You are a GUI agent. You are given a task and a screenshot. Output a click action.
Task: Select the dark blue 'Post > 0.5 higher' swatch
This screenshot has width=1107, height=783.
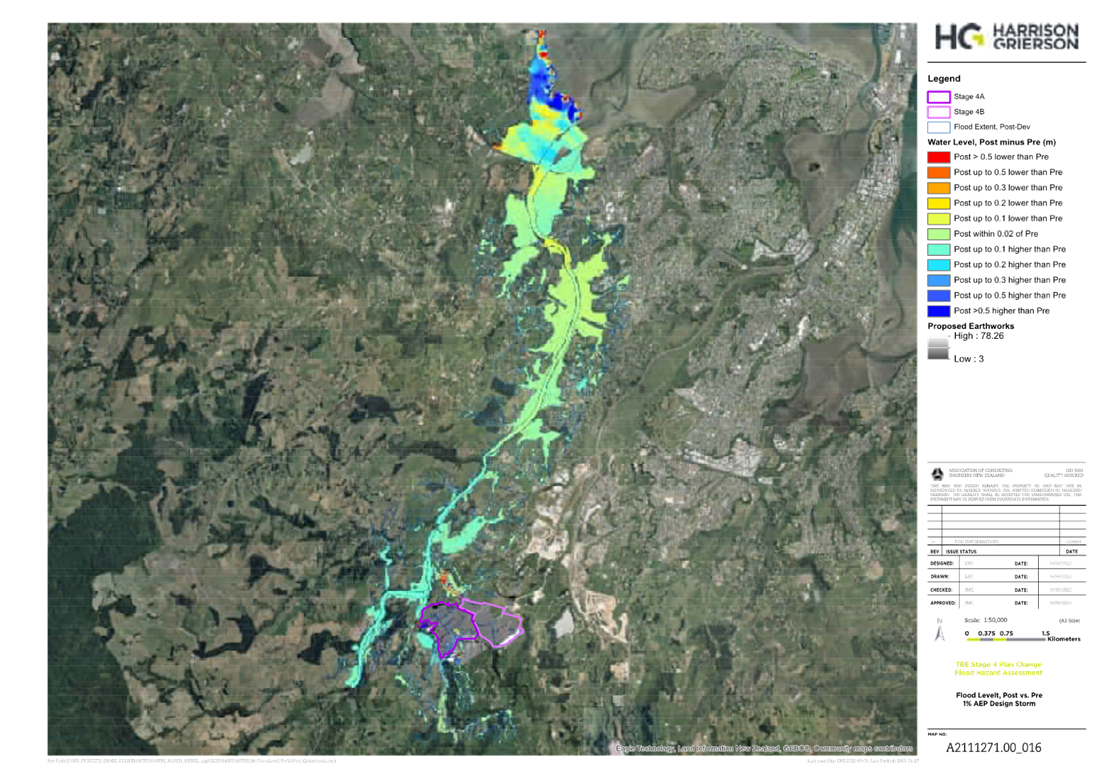point(939,312)
